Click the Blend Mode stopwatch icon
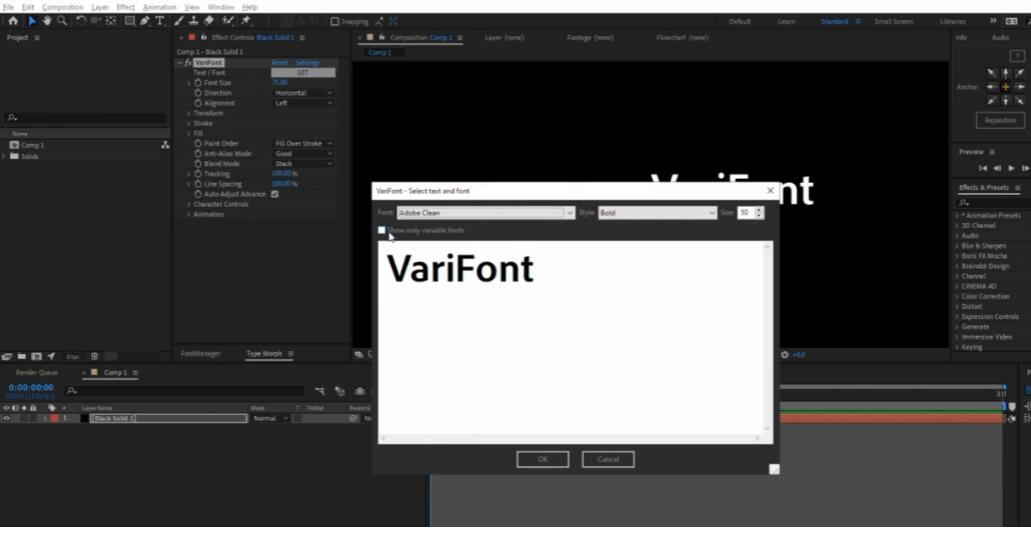This screenshot has height=548, width=1031. tap(198, 164)
